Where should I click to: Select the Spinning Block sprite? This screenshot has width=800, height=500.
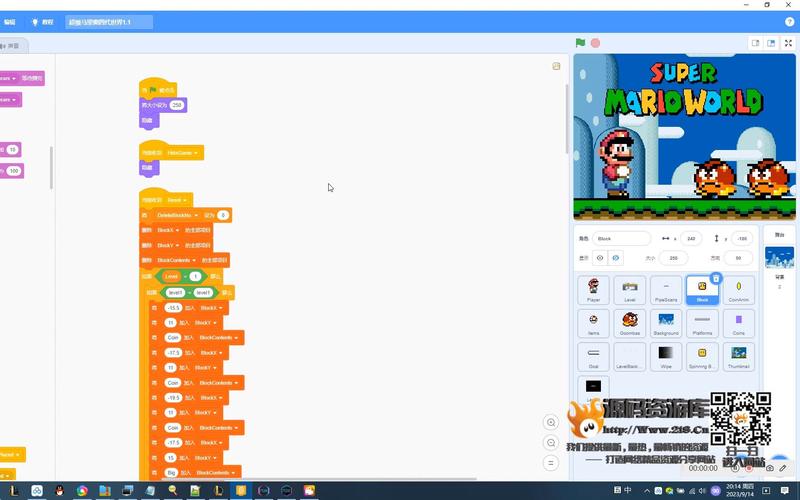[x=702, y=356]
